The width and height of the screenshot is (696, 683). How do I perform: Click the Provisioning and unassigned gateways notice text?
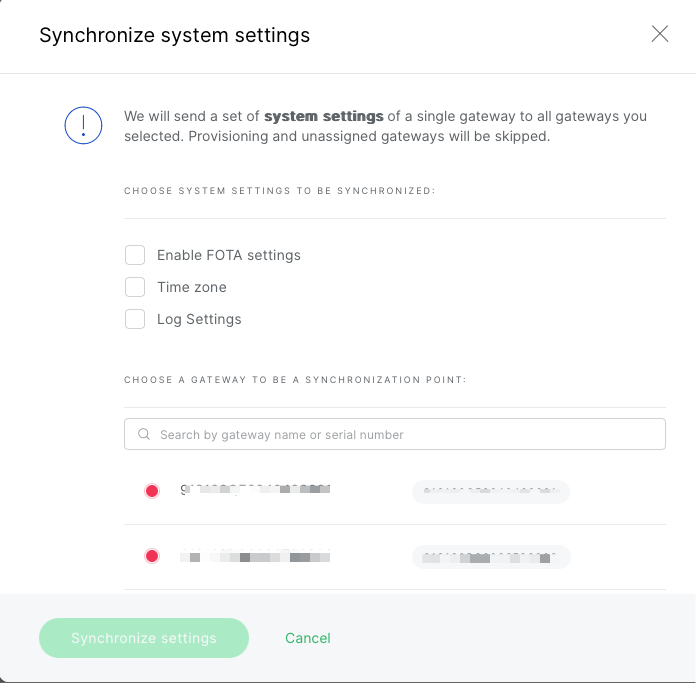(369, 136)
